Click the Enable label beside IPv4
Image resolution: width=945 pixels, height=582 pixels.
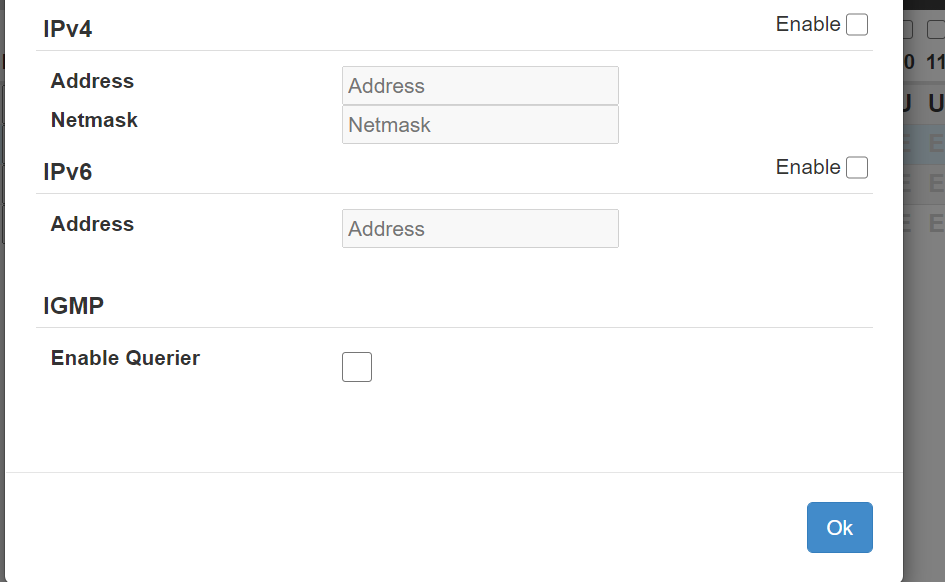pos(808,25)
